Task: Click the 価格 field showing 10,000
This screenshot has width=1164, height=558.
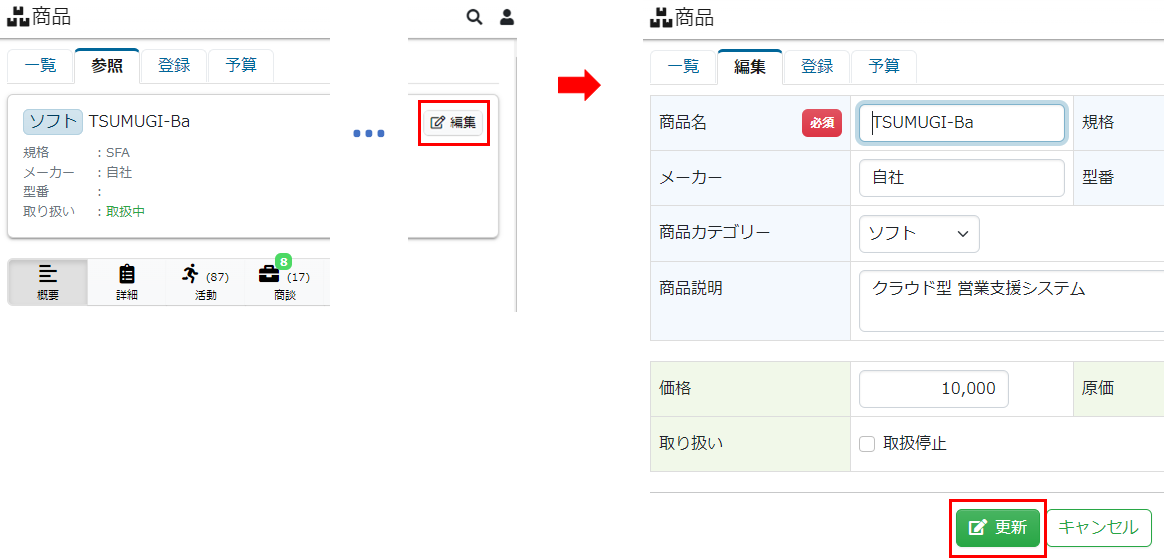Action: (934, 389)
